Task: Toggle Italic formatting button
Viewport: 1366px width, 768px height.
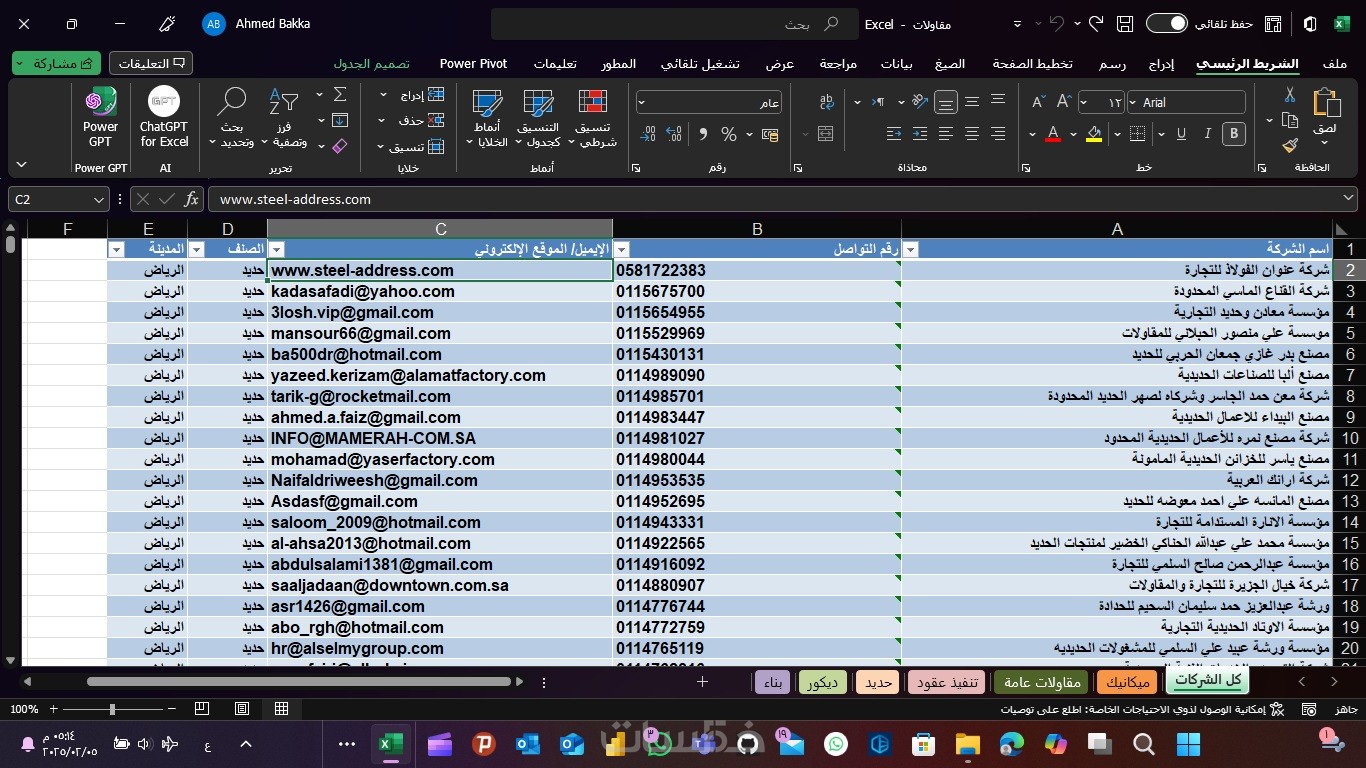Action: pos(1208,134)
